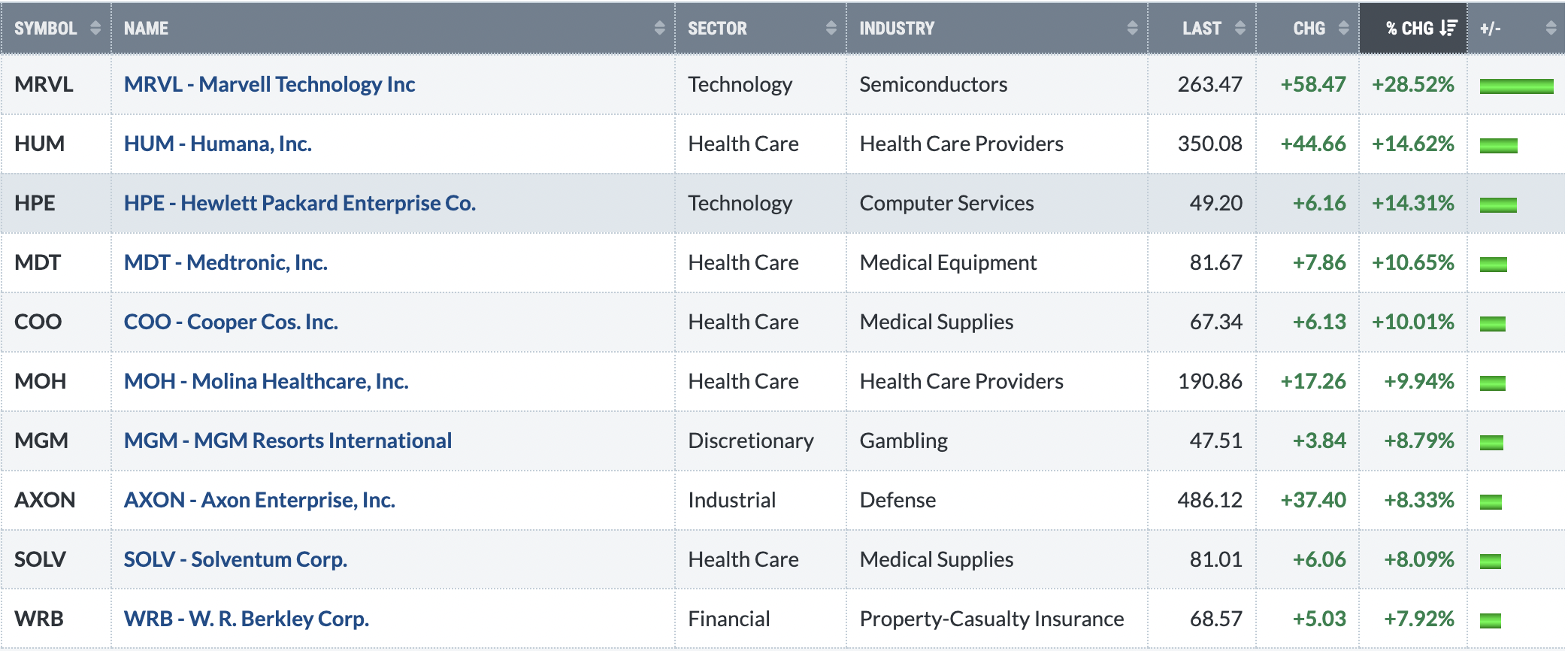Sort by SECTOR using its arrow icon

coord(831,29)
